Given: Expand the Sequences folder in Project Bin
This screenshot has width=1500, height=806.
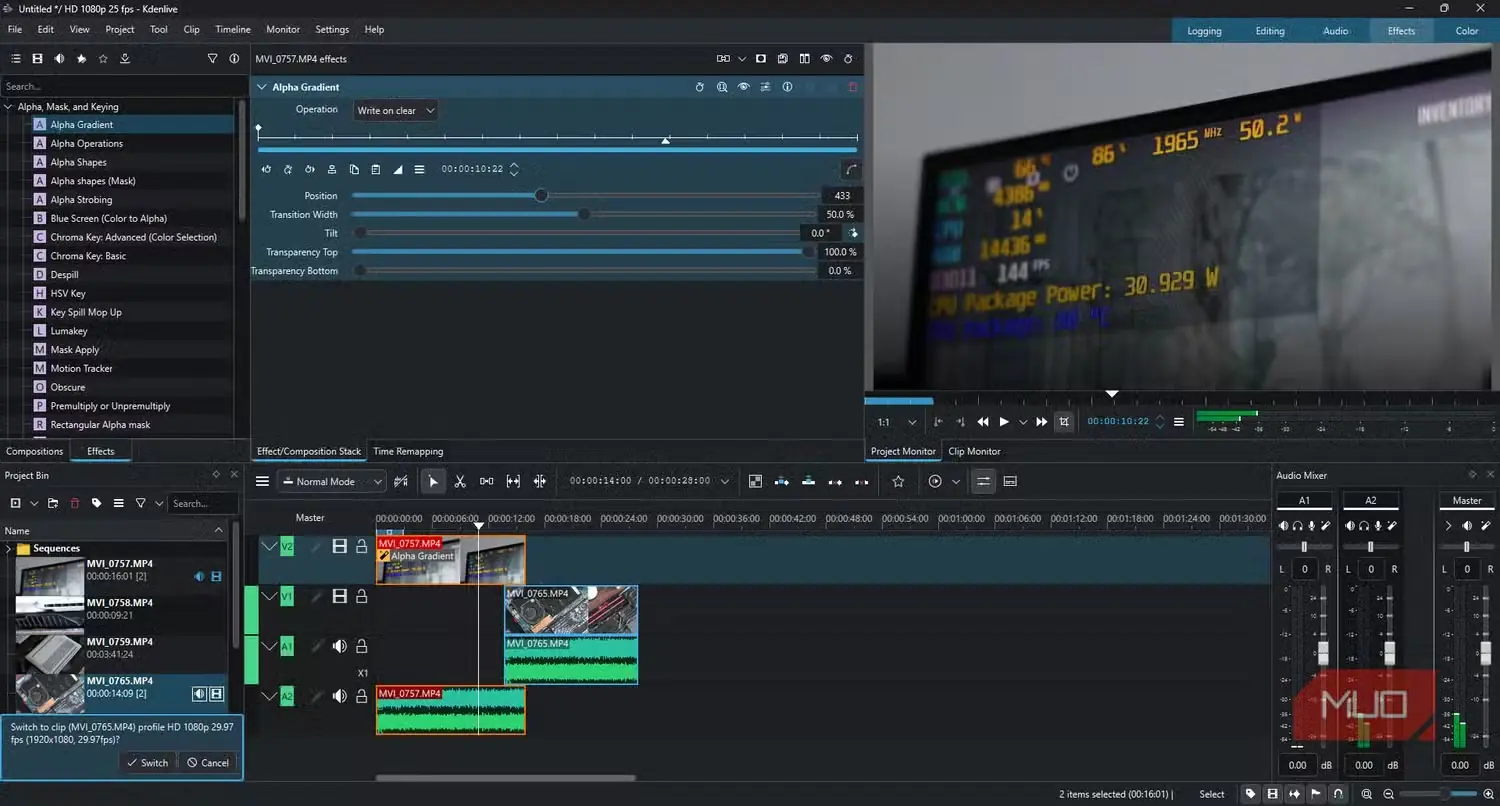Looking at the screenshot, I should pos(9,548).
